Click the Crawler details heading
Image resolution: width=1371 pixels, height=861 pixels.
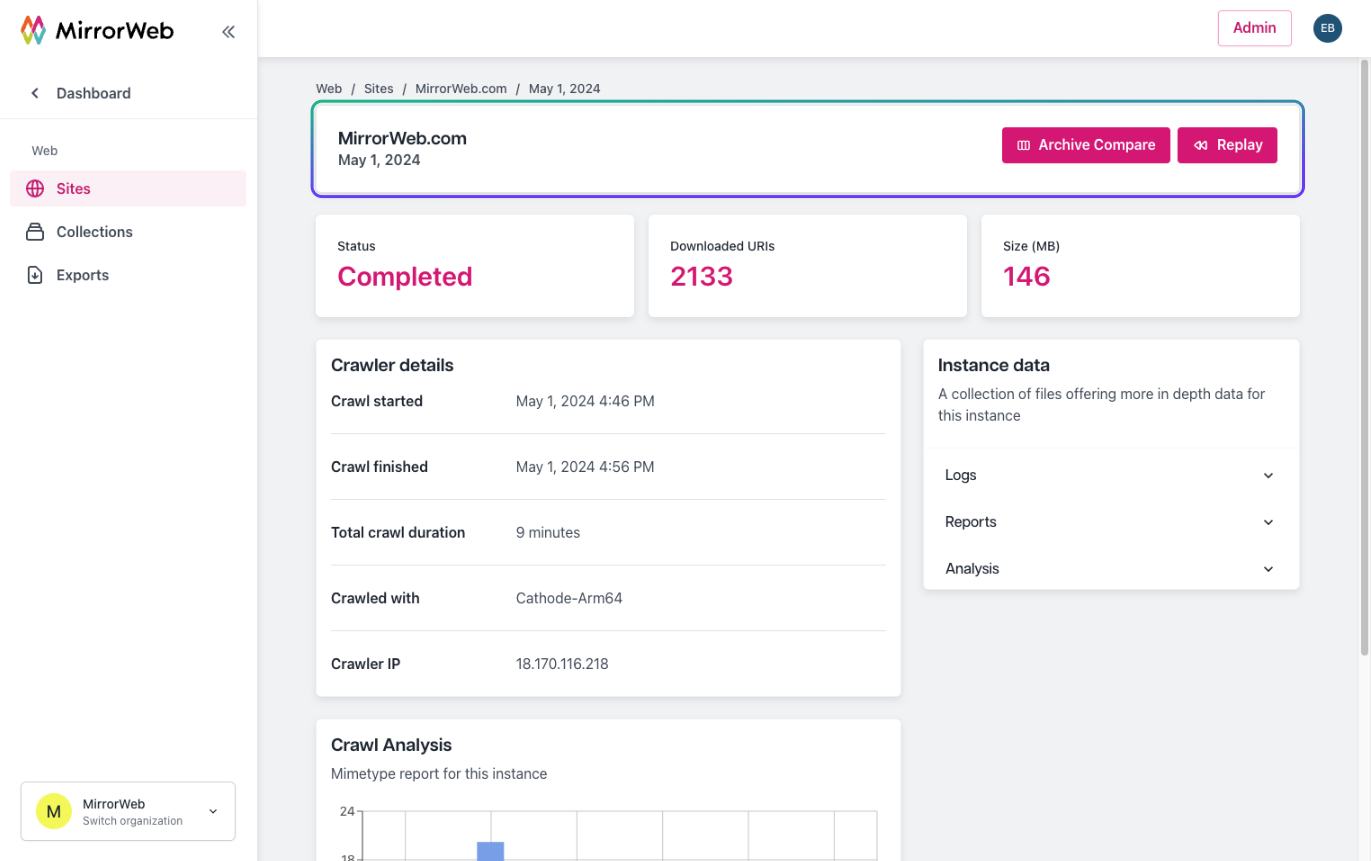click(x=392, y=365)
